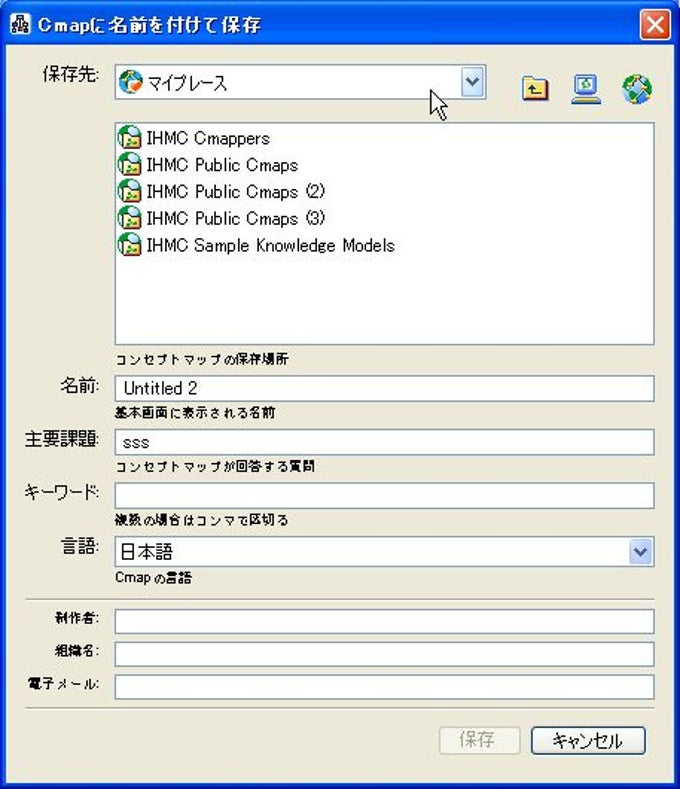
Task: Click the 名前 field containing Untitled 2
Action: (x=384, y=388)
